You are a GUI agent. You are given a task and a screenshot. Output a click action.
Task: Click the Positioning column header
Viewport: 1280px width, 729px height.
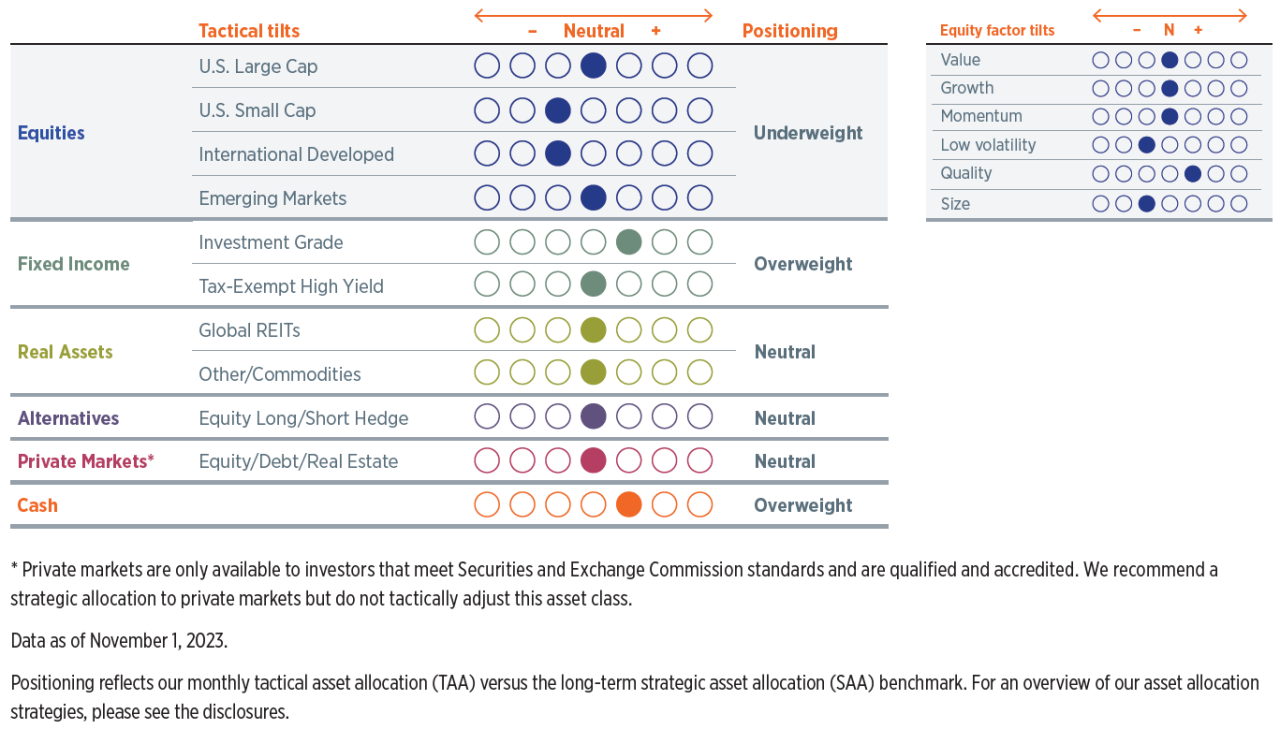[x=790, y=31]
